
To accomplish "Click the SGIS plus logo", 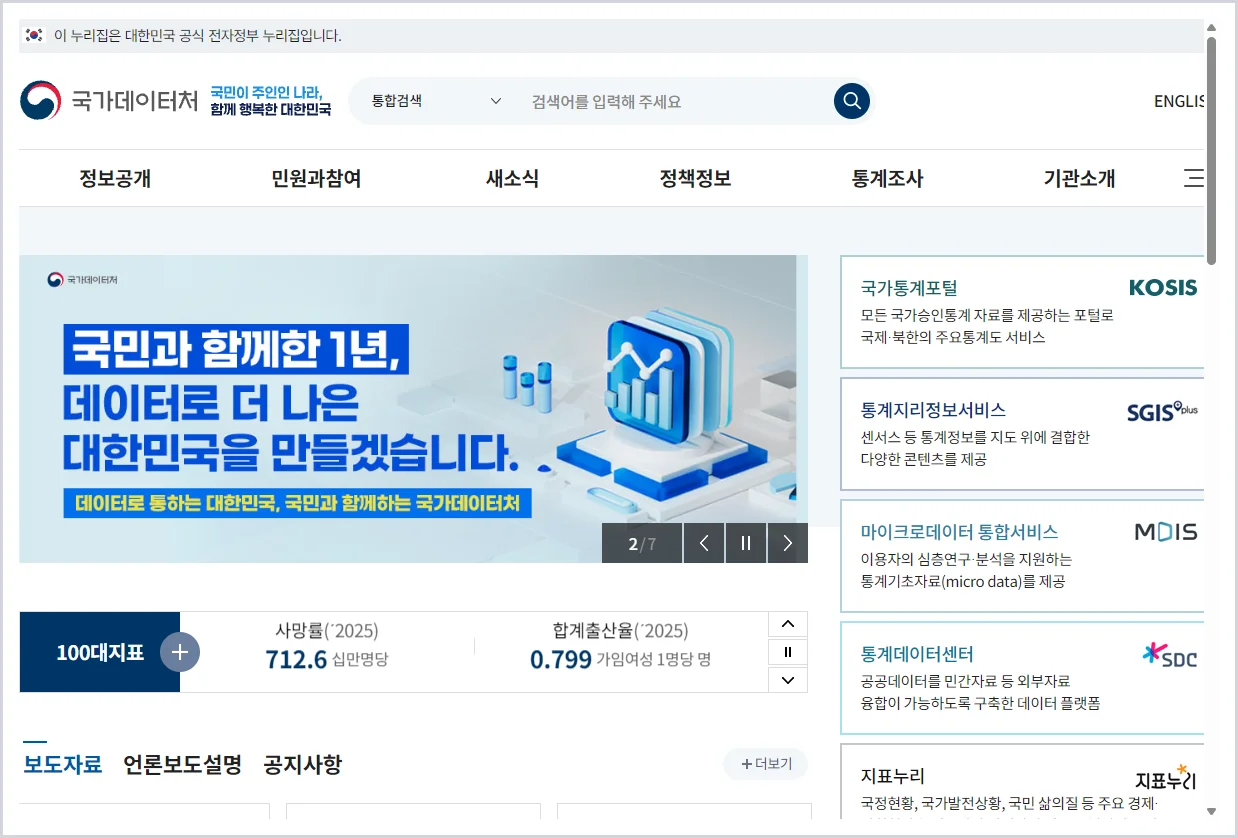I will (1162, 411).
